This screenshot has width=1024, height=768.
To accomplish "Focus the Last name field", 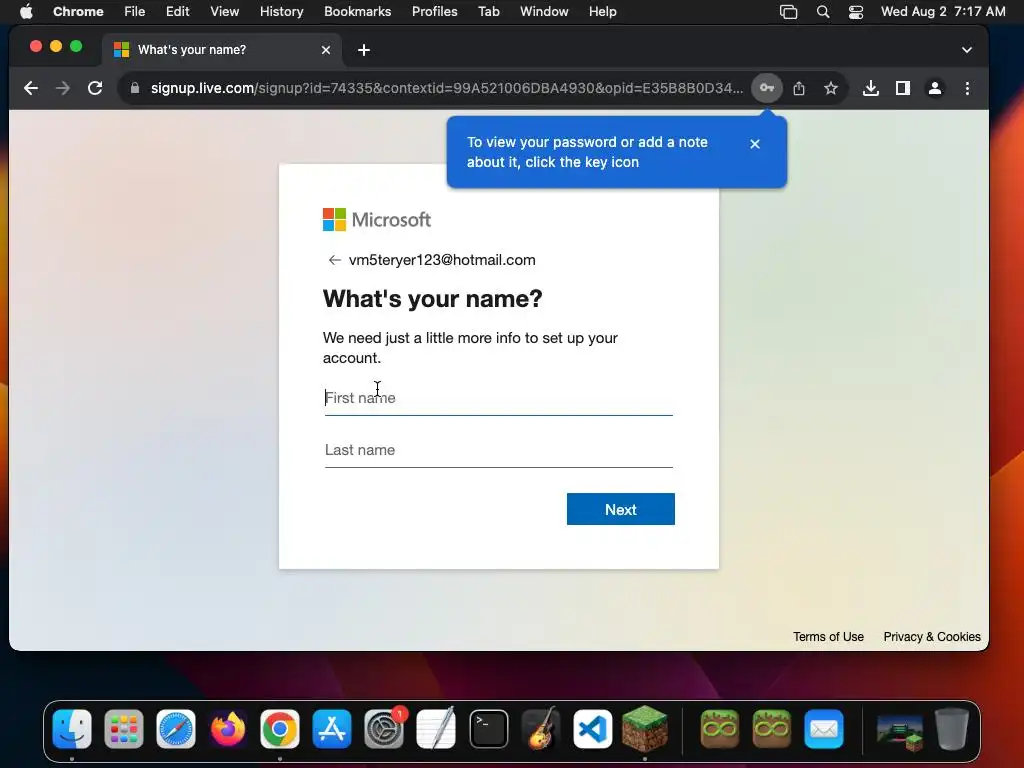I will coord(499,450).
